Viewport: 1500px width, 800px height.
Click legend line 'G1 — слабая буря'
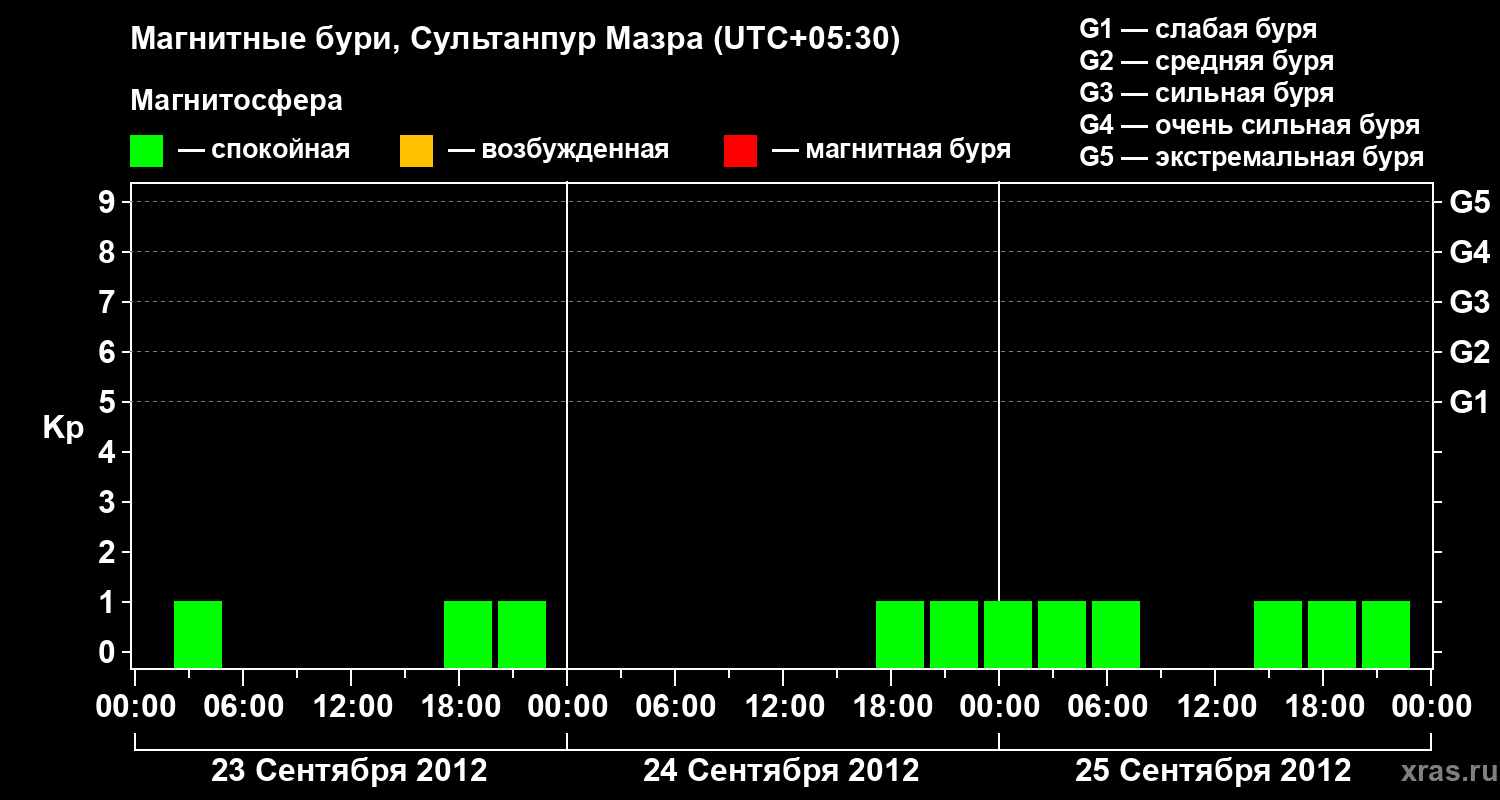pos(1198,29)
